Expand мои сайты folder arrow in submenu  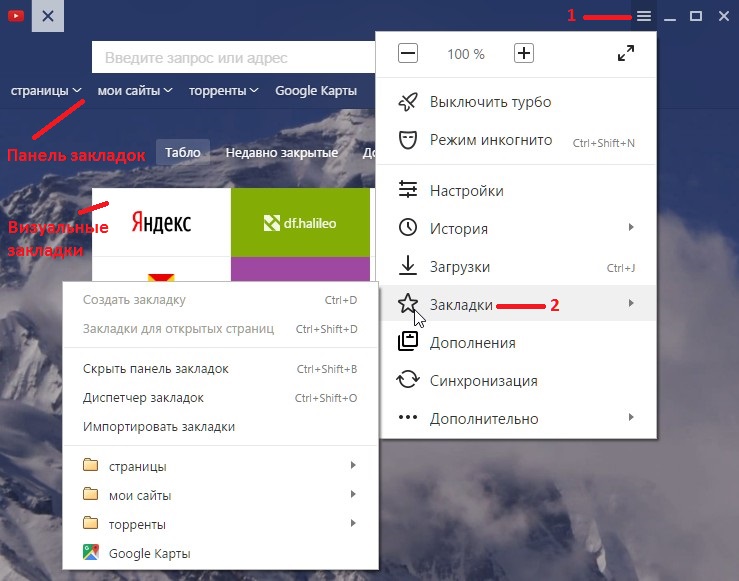353,494
